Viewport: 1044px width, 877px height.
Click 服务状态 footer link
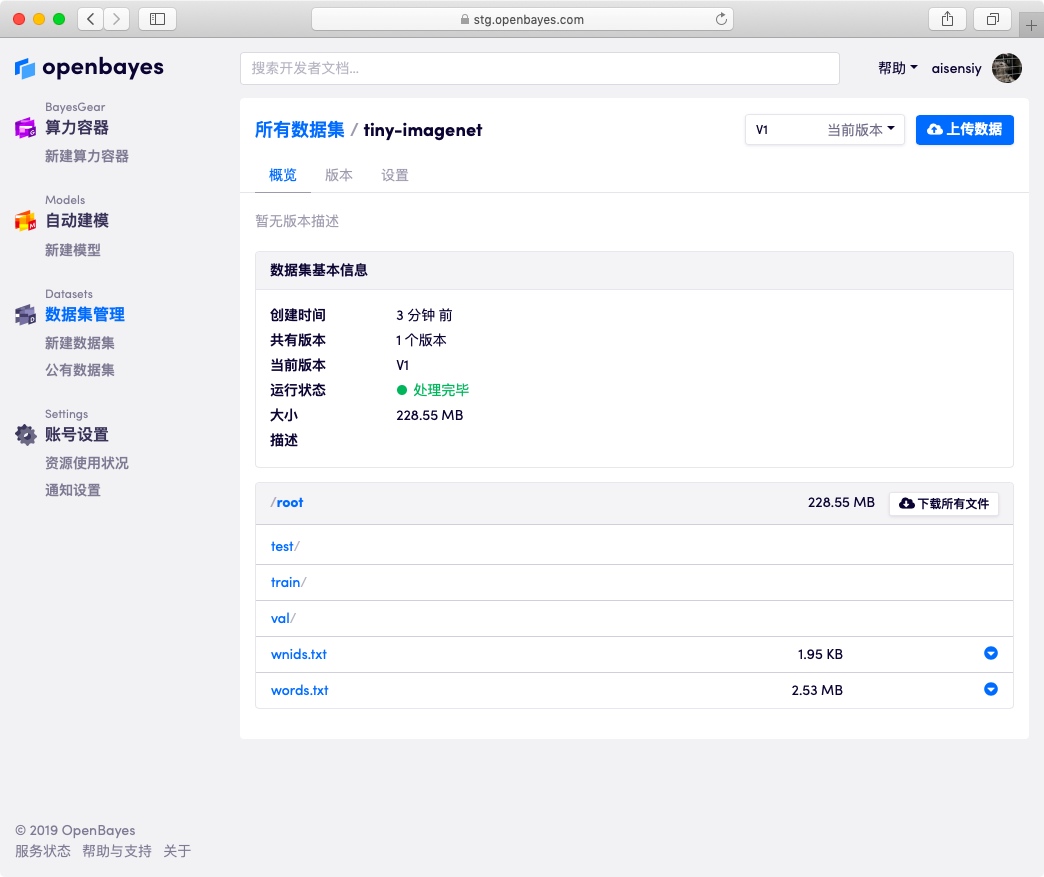pyautogui.click(x=43, y=850)
